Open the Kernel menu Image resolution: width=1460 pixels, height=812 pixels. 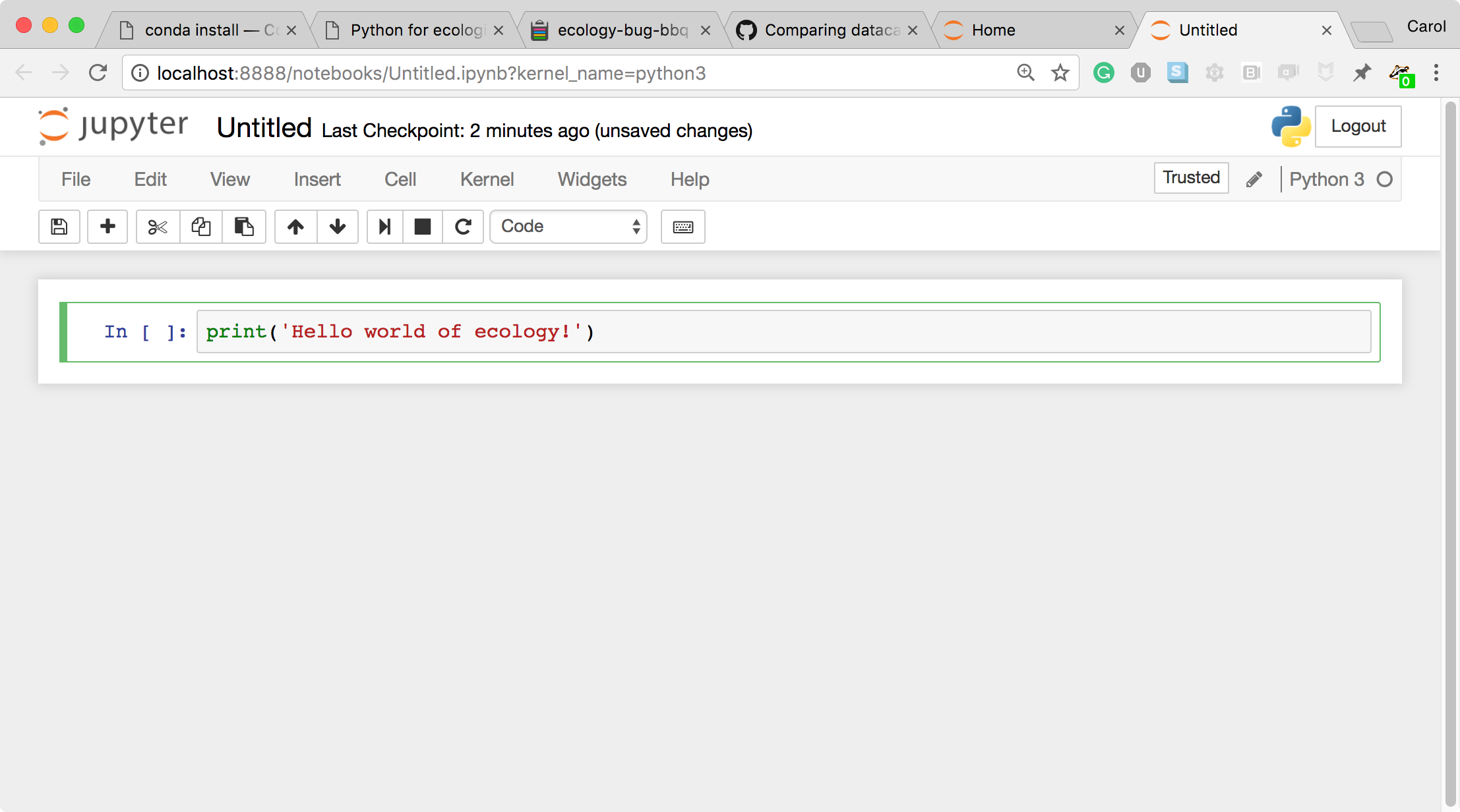click(487, 179)
